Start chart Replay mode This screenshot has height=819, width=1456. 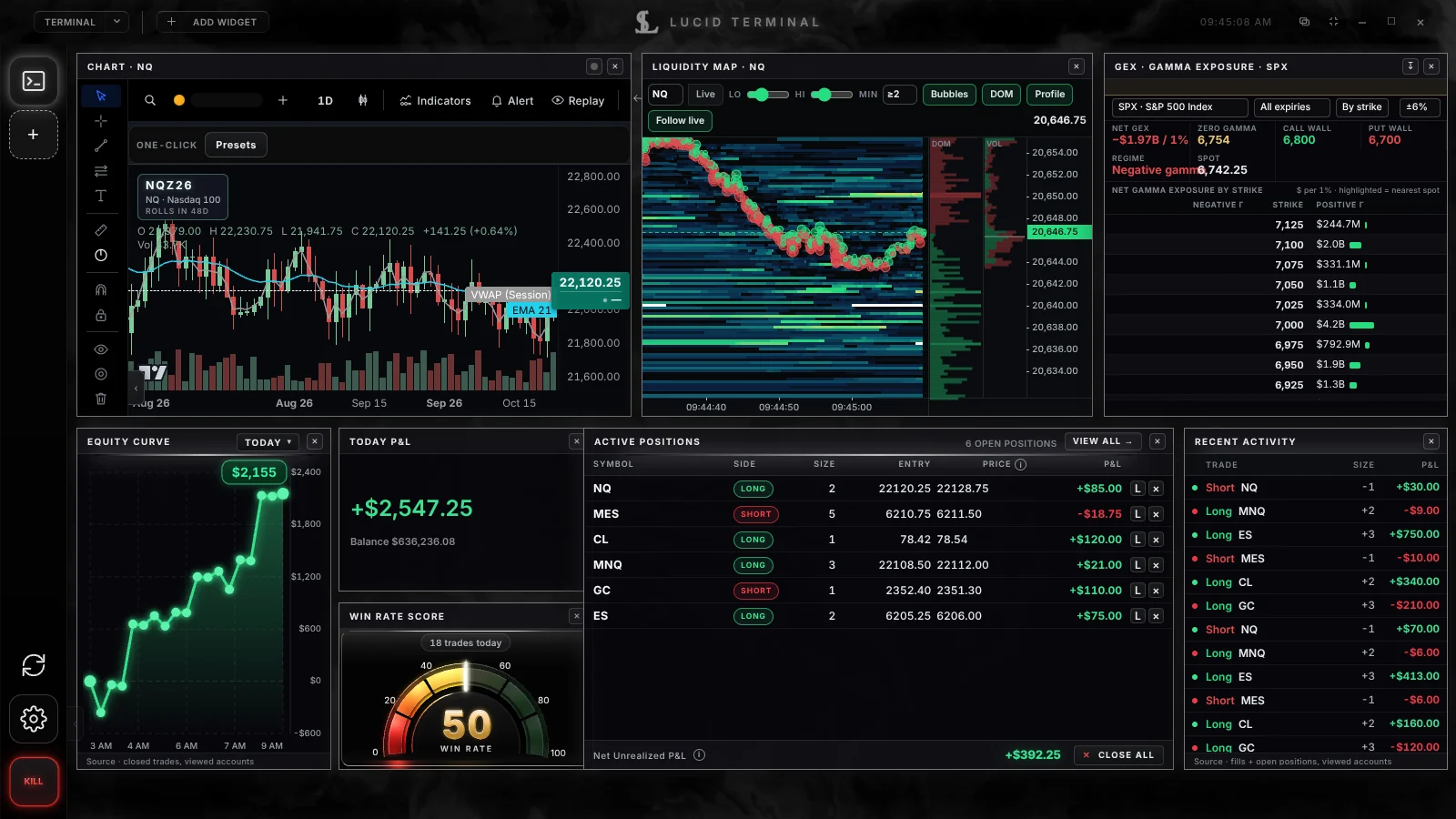coord(578,101)
